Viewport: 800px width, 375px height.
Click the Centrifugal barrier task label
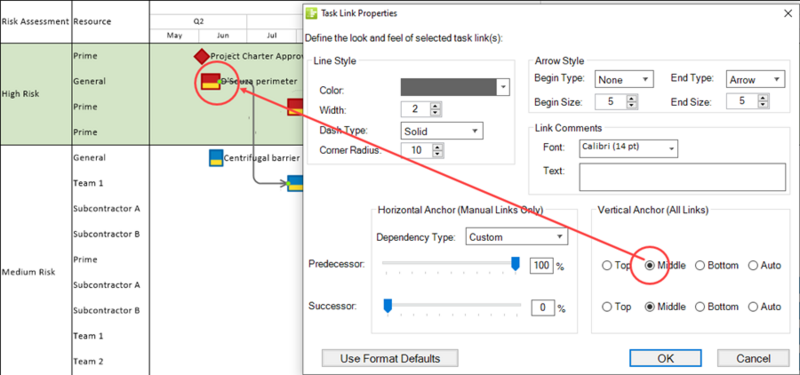pyautogui.click(x=262, y=158)
